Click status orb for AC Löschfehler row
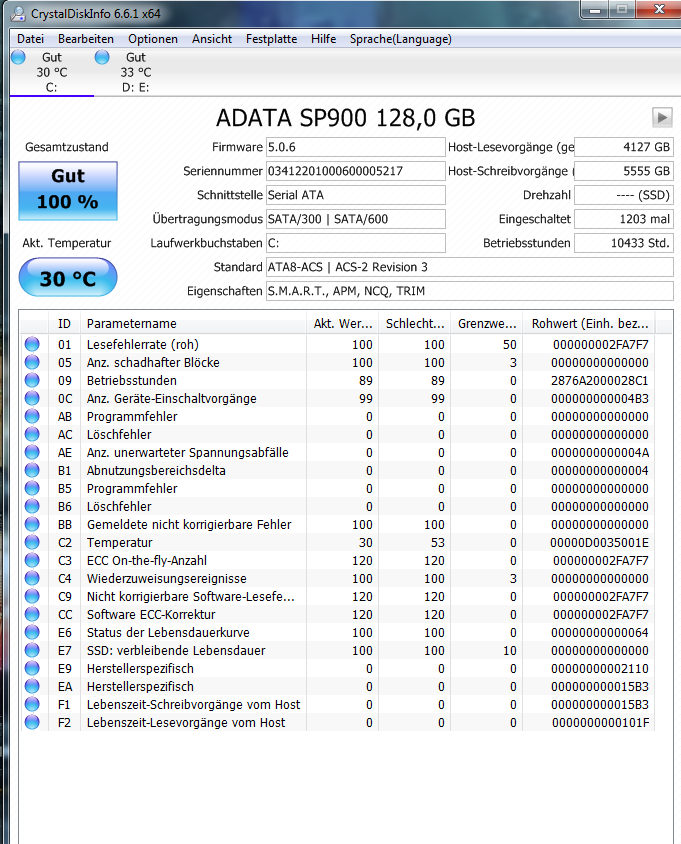 coord(32,434)
